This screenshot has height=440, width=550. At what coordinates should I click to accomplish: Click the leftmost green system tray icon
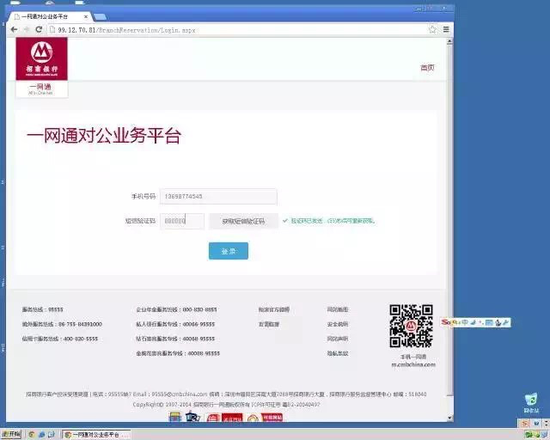(x=529, y=435)
